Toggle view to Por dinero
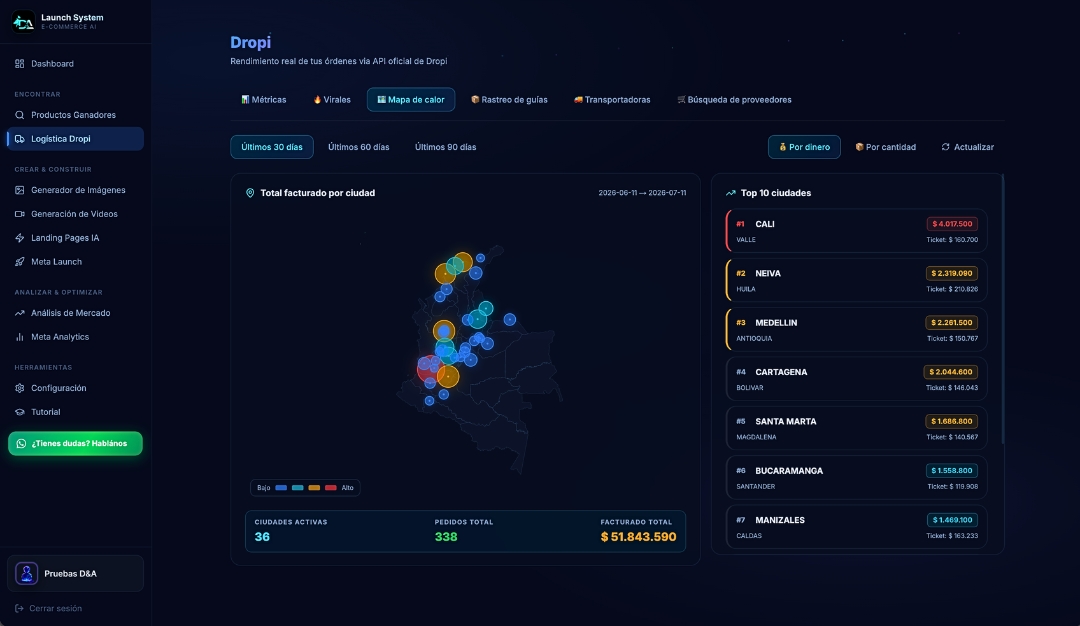 point(804,147)
